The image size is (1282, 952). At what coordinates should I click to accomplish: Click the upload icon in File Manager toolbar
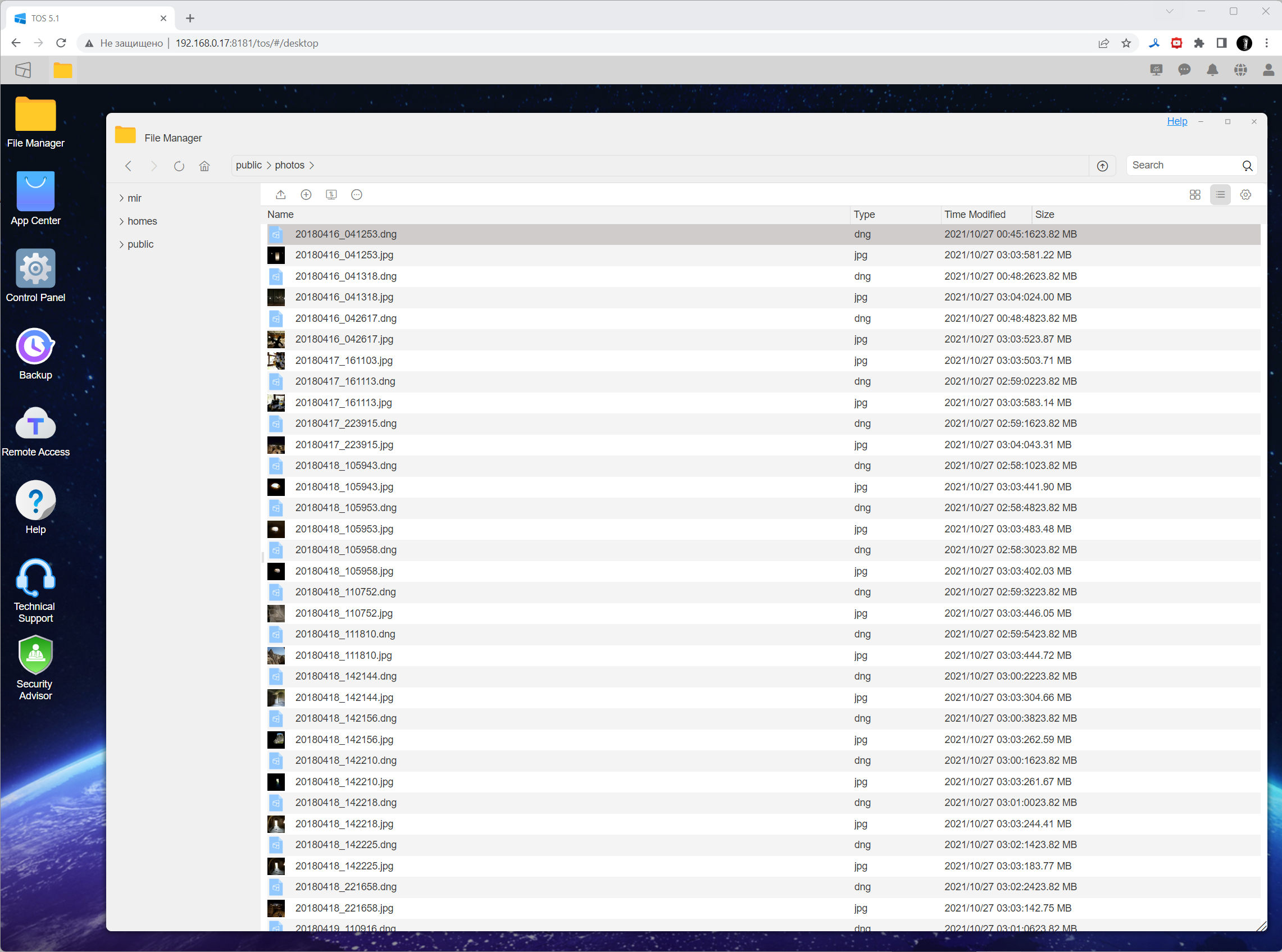coord(281,195)
